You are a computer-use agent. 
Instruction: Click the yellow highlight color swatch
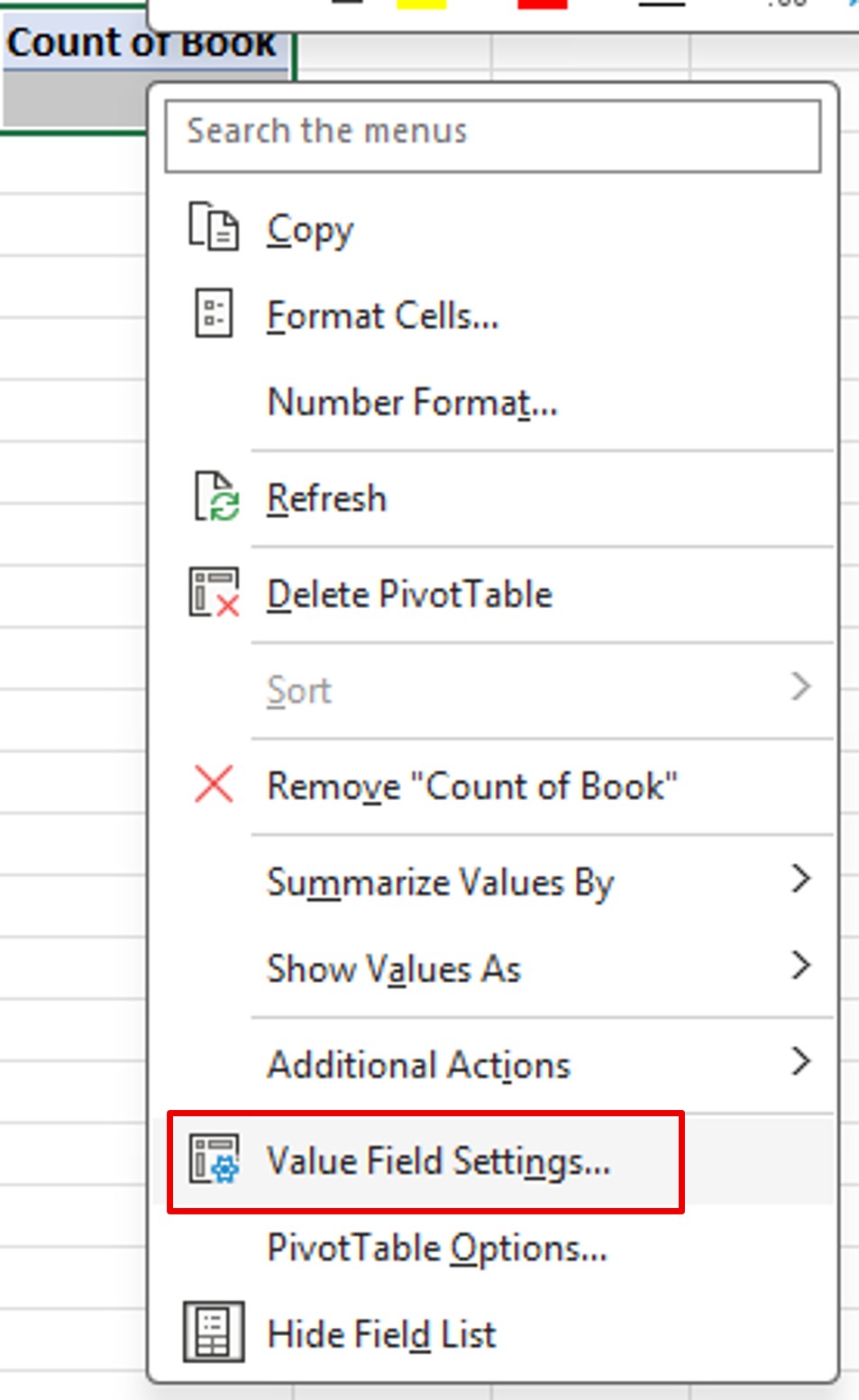coord(421,5)
